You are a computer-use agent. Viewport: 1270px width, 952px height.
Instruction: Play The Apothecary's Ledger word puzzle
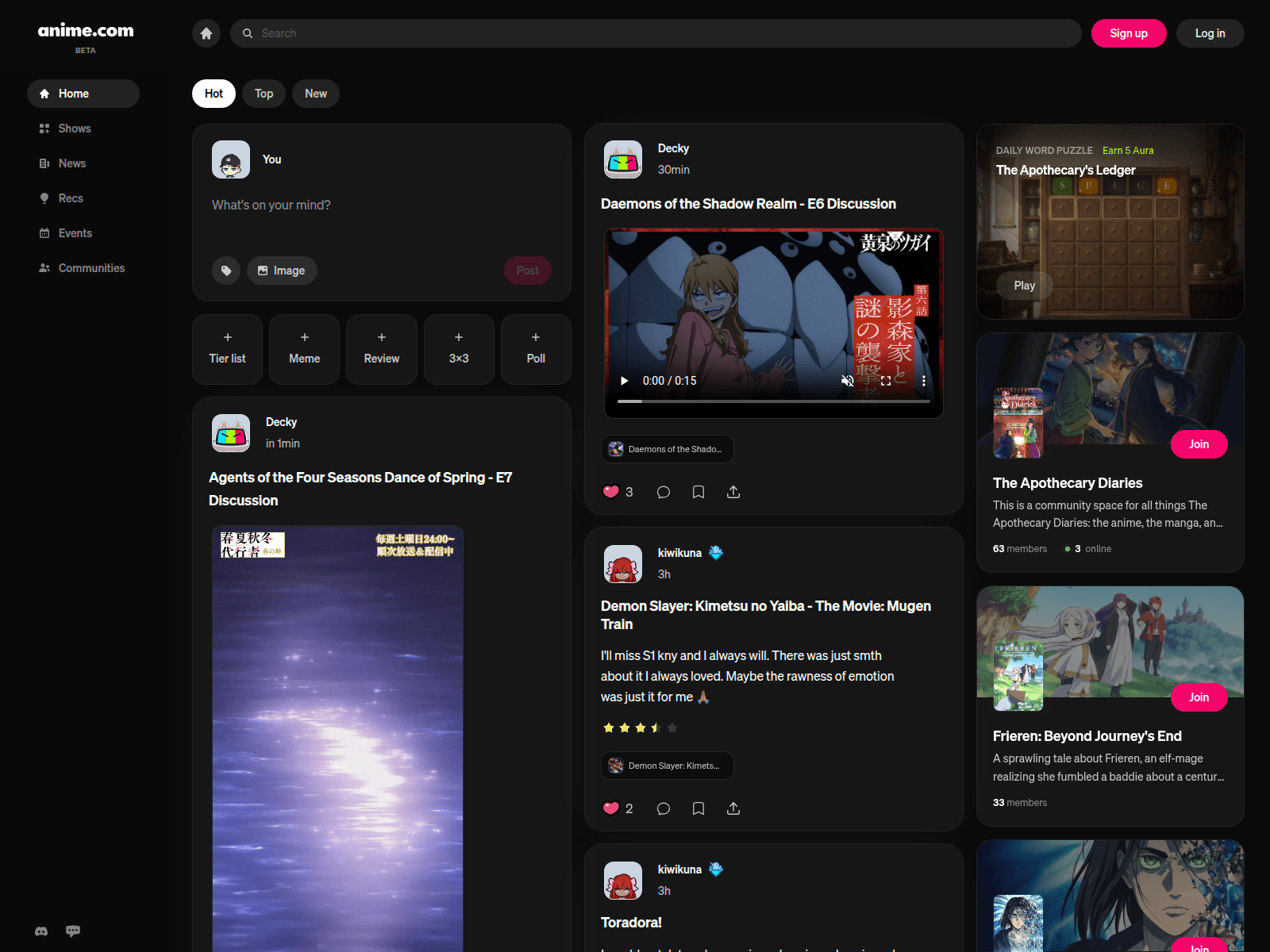[x=1024, y=286]
